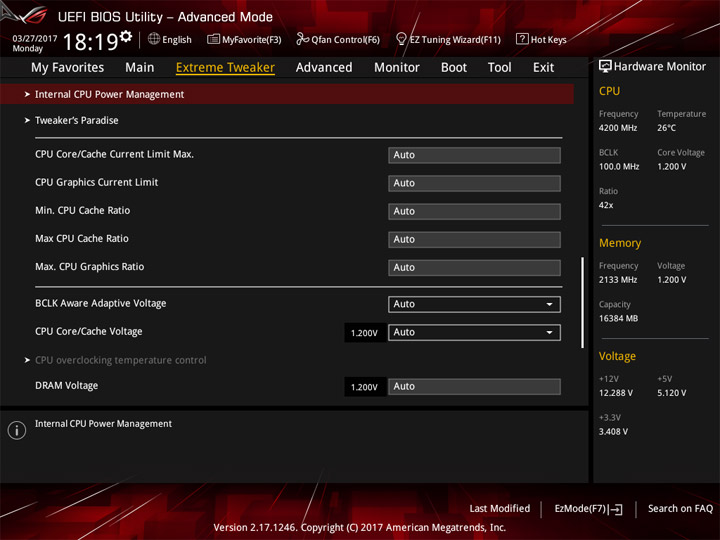Click the EZ Tuning Wizard lightbulb icon
Viewport: 720px width, 540px height.
[x=401, y=39]
